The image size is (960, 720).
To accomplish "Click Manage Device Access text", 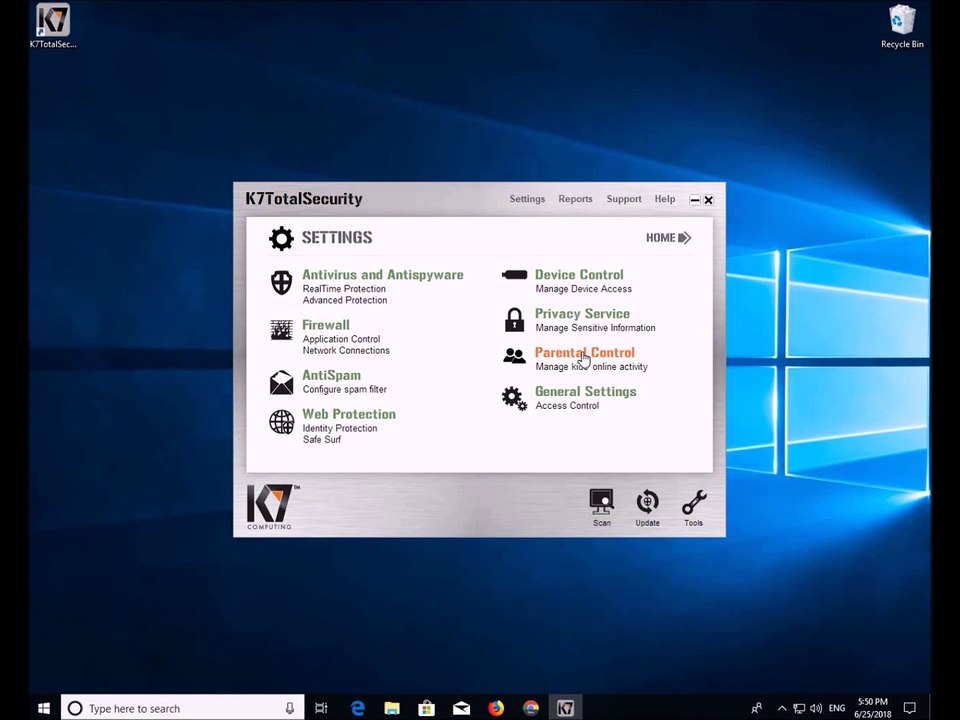I will (x=583, y=289).
